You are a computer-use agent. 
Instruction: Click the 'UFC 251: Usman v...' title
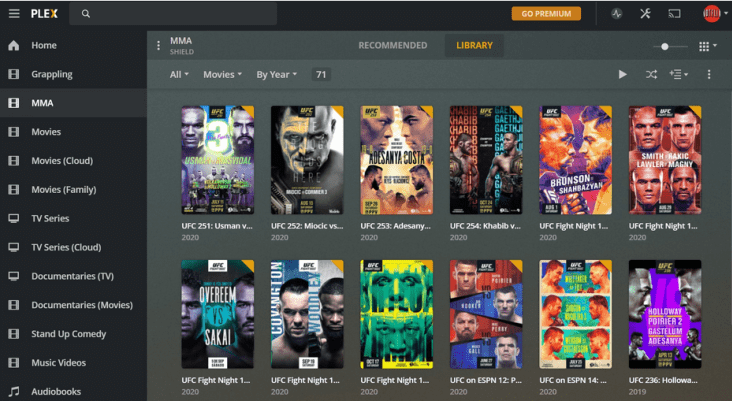tap(217, 226)
